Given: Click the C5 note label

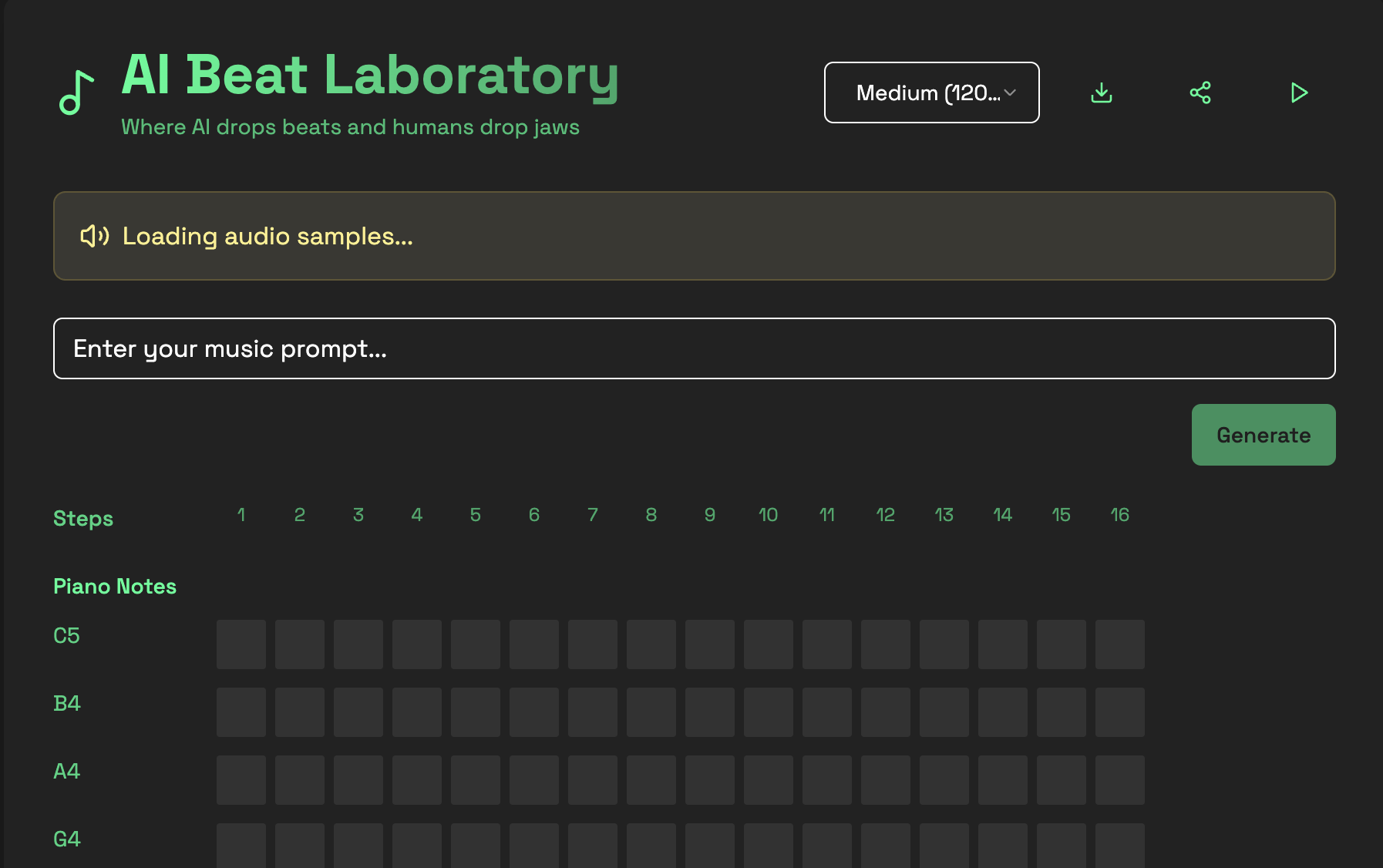Looking at the screenshot, I should [66, 635].
